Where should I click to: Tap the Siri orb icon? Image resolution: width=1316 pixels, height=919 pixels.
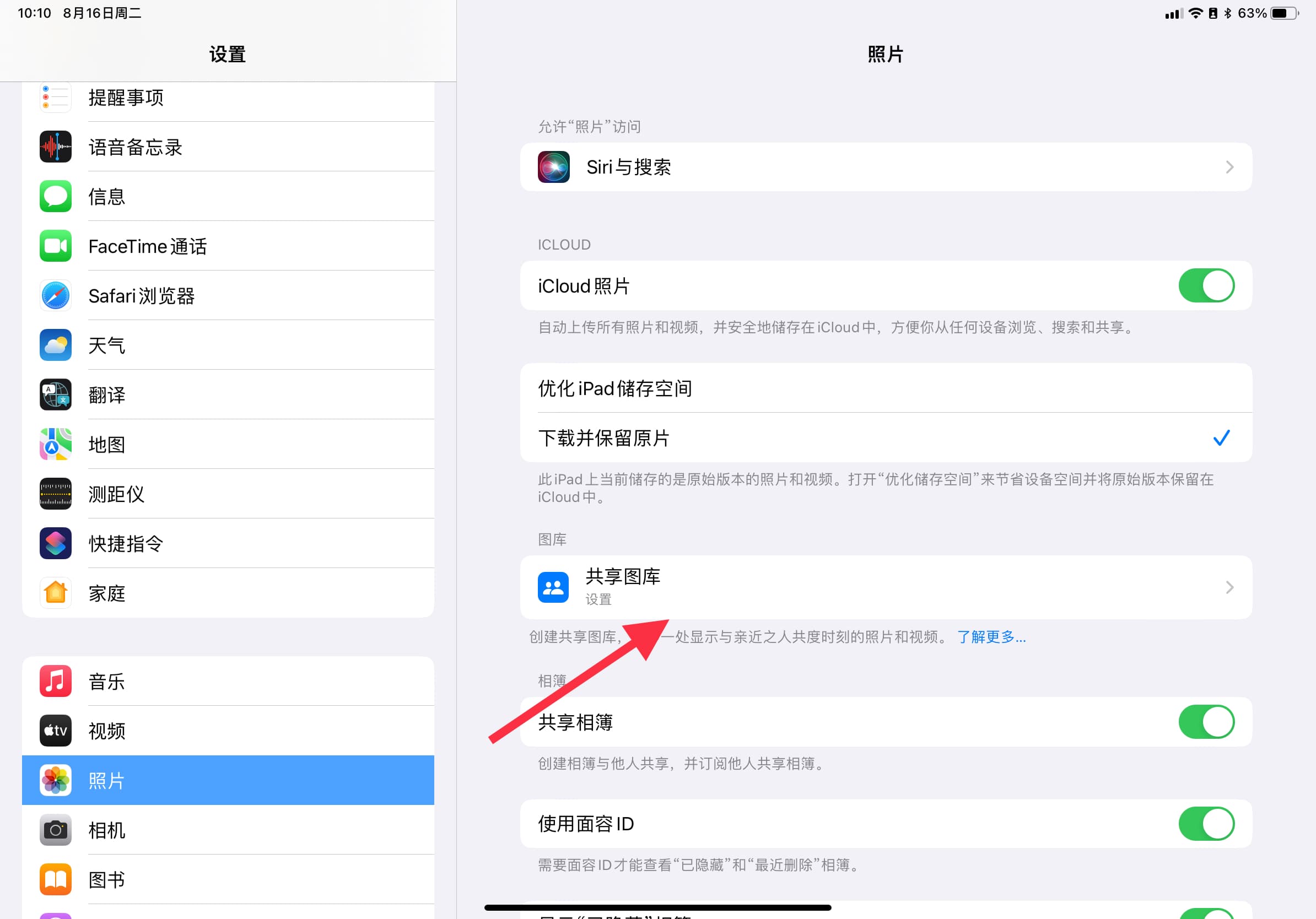coord(554,167)
